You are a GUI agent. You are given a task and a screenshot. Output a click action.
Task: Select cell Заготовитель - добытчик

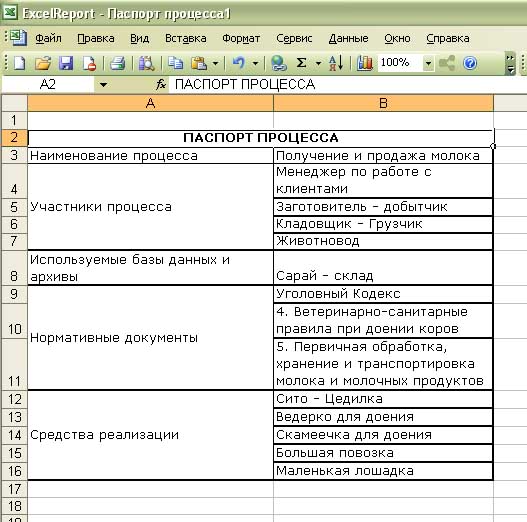coord(383,207)
